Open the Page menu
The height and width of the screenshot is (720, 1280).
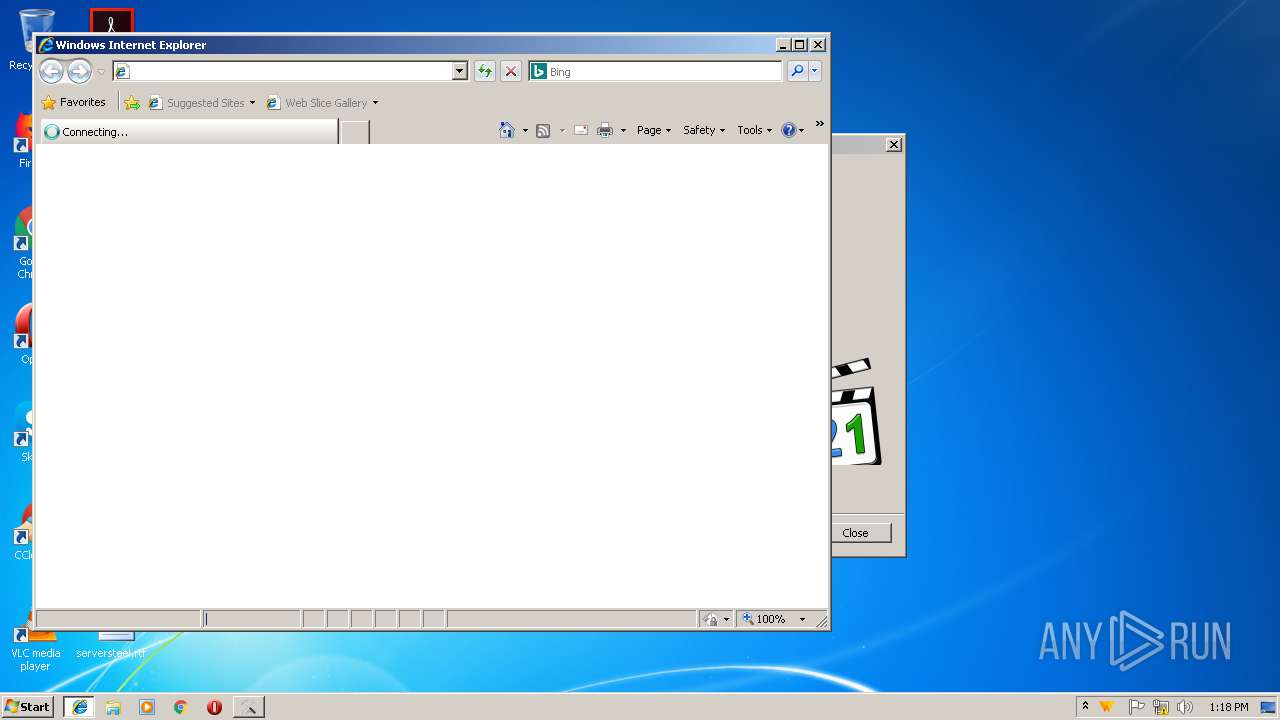pyautogui.click(x=654, y=130)
